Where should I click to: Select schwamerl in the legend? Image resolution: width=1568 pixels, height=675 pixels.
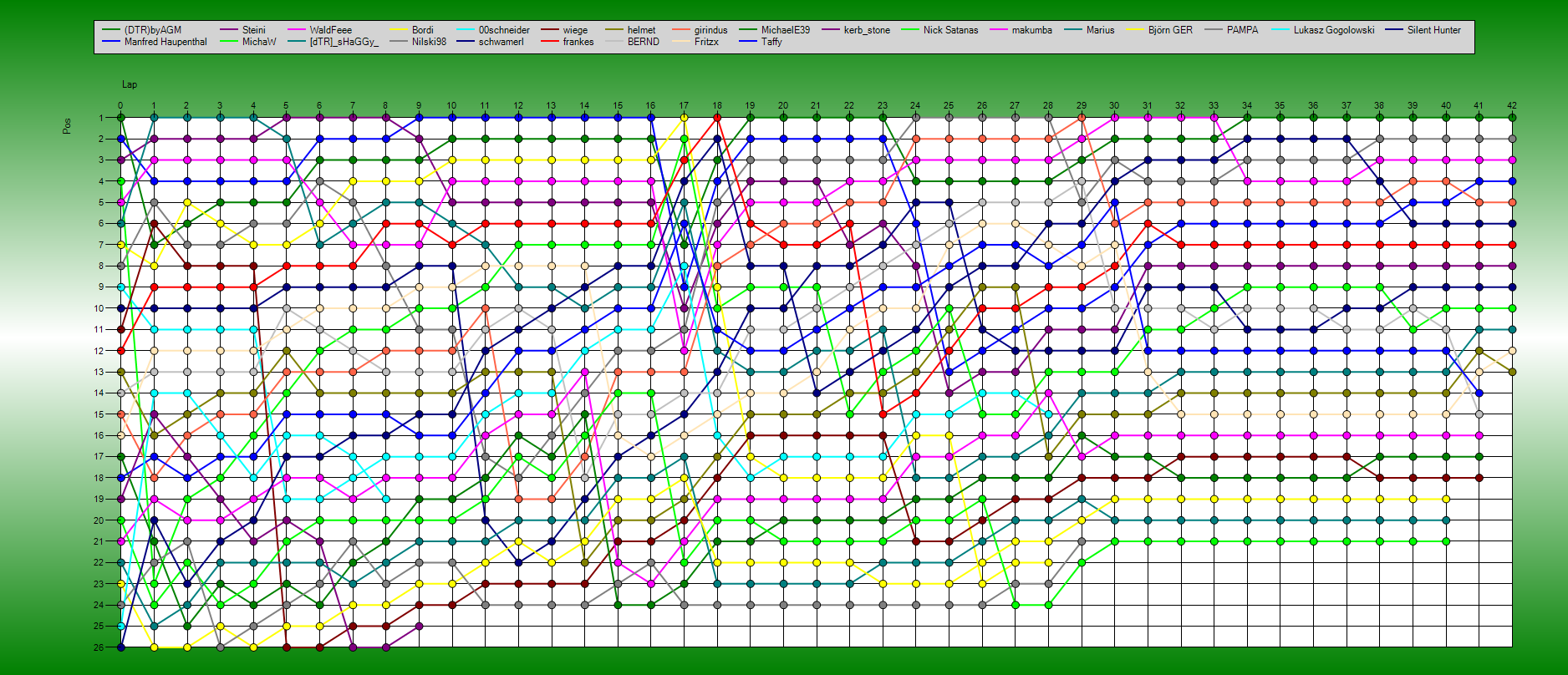coord(501,42)
